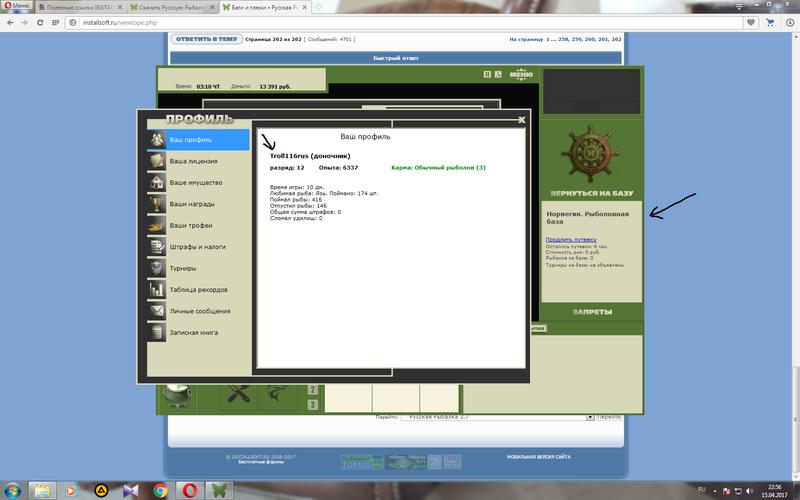Click 'ВЕРНУТЬСЯ НА БАЗУ' in the game panel
The width and height of the screenshot is (800, 500).
tap(591, 193)
